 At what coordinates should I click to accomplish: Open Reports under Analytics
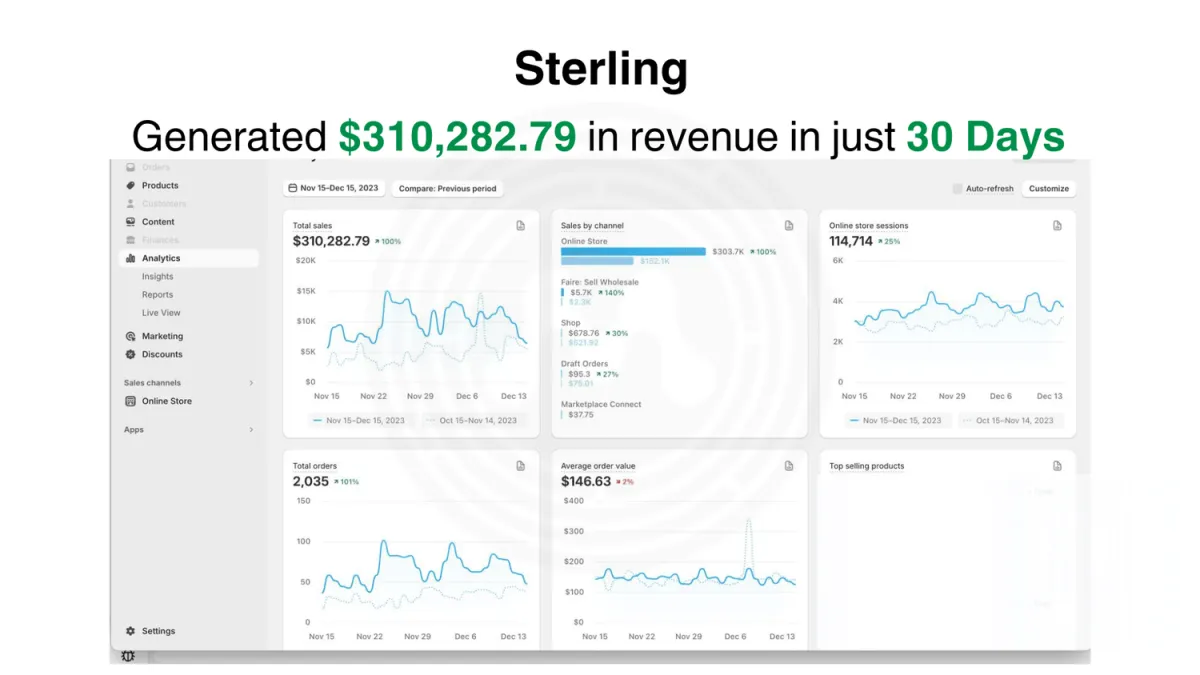[x=157, y=295]
